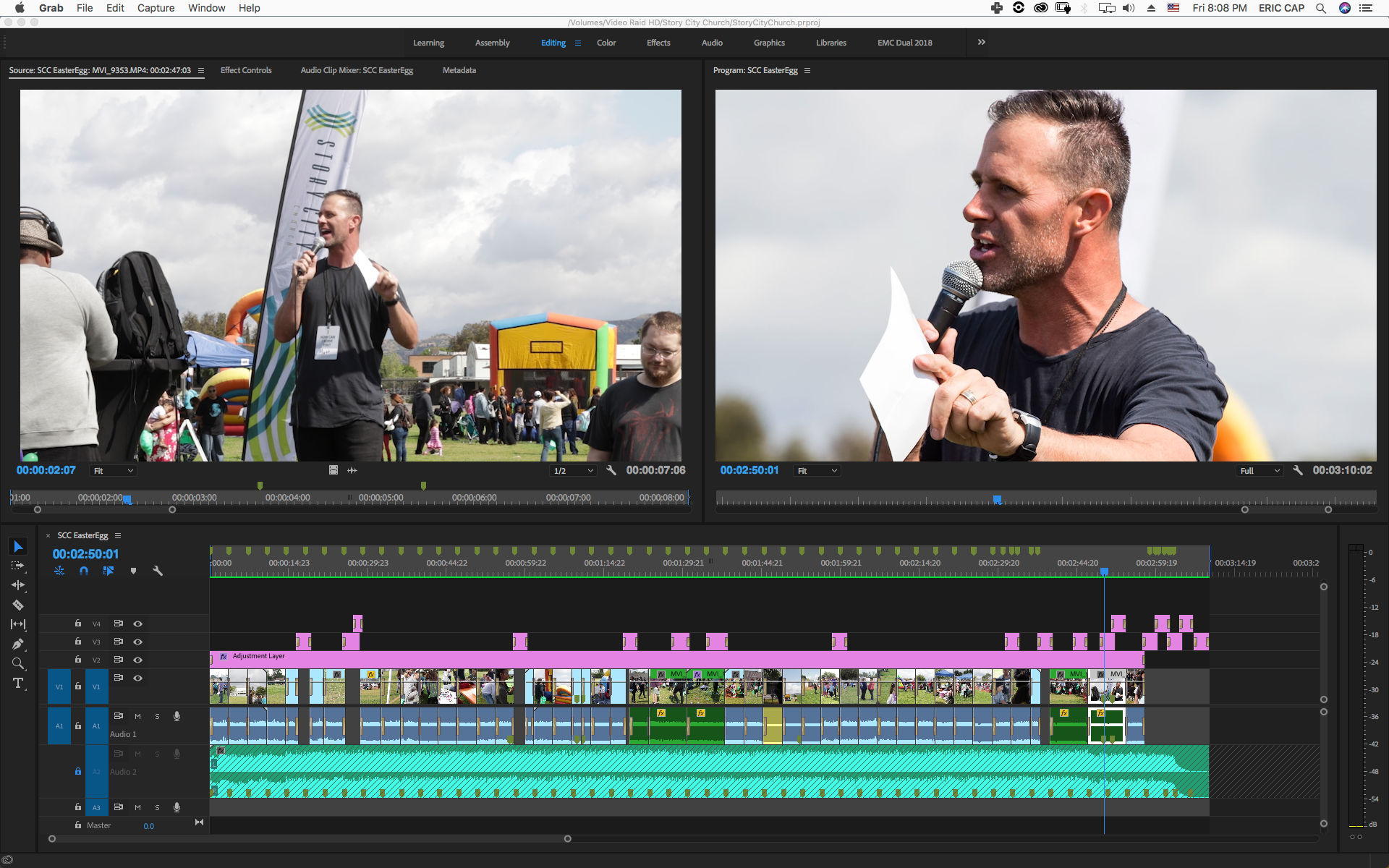The image size is (1389, 868).
Task: Select the Zoom tool
Action: tap(18, 663)
